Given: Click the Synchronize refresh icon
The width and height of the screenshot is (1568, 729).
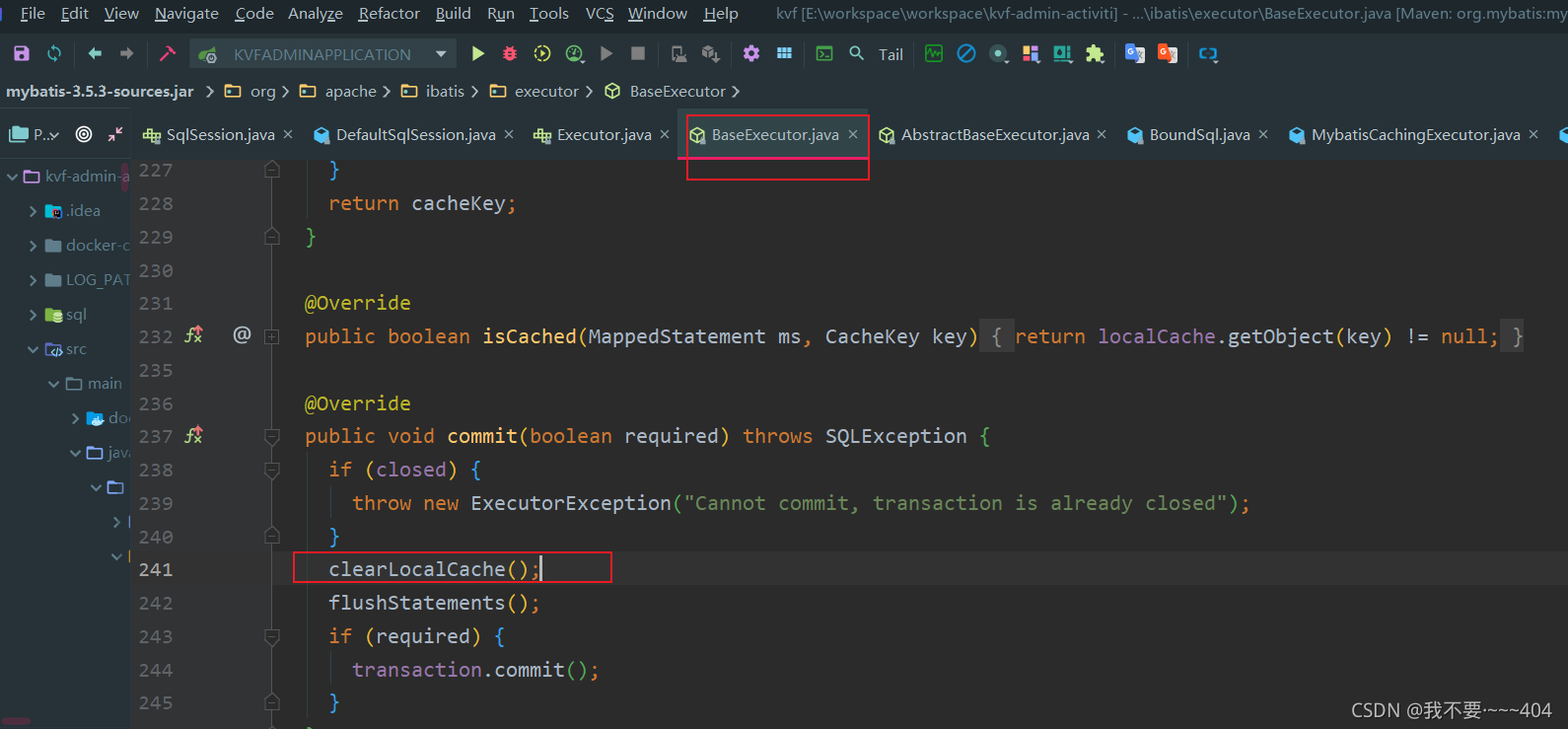Looking at the screenshot, I should pyautogui.click(x=54, y=53).
